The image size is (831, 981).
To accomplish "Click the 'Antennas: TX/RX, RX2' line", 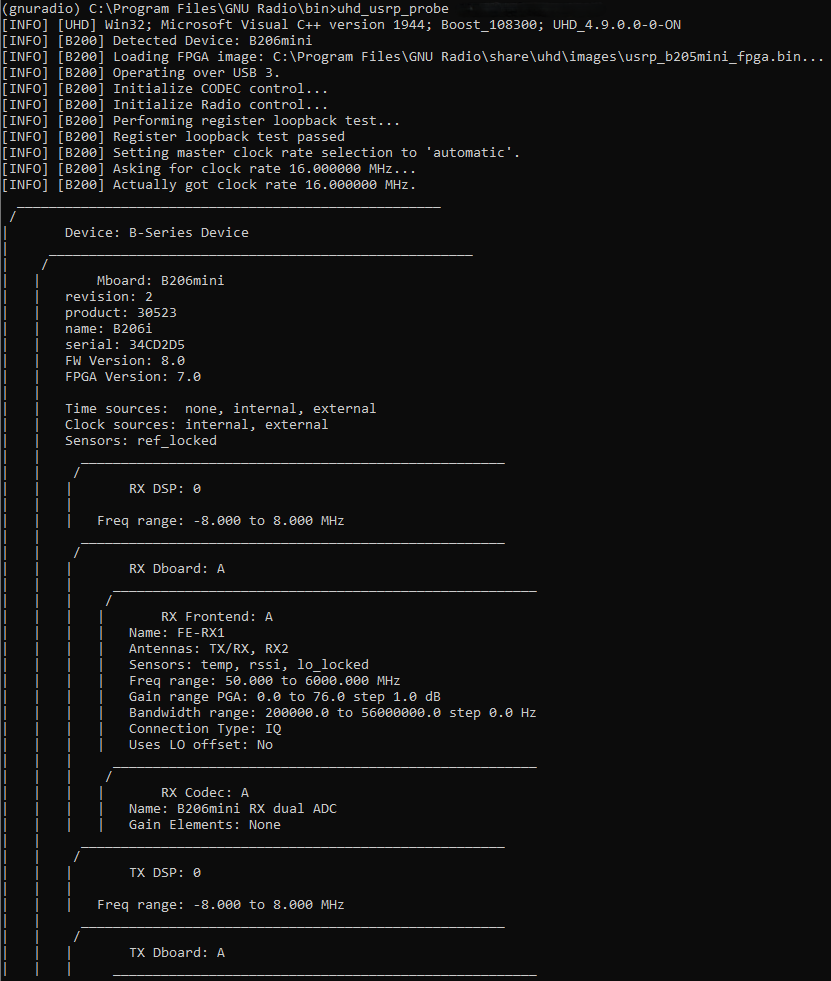I will 208,648.
